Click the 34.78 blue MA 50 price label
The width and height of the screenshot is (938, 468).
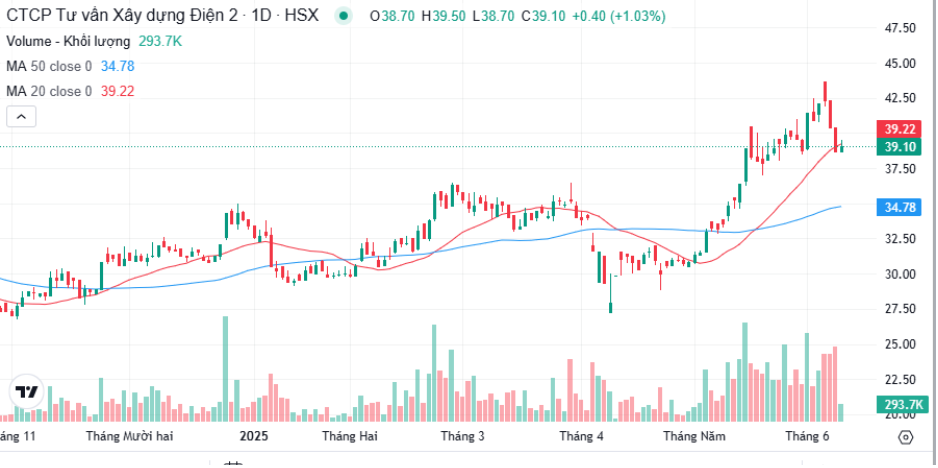[899, 208]
